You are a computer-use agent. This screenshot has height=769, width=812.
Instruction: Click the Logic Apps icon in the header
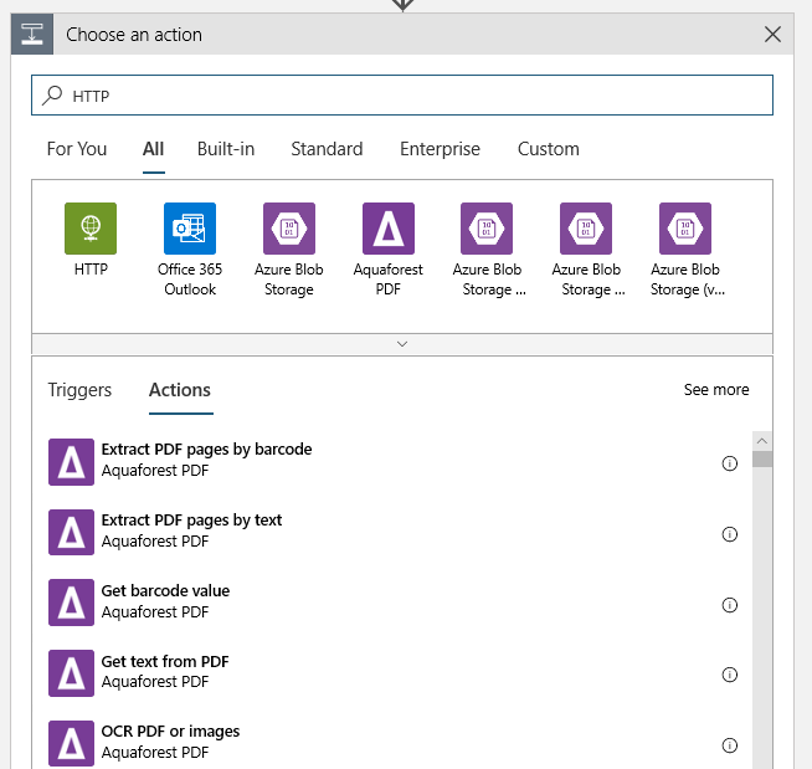[31, 33]
